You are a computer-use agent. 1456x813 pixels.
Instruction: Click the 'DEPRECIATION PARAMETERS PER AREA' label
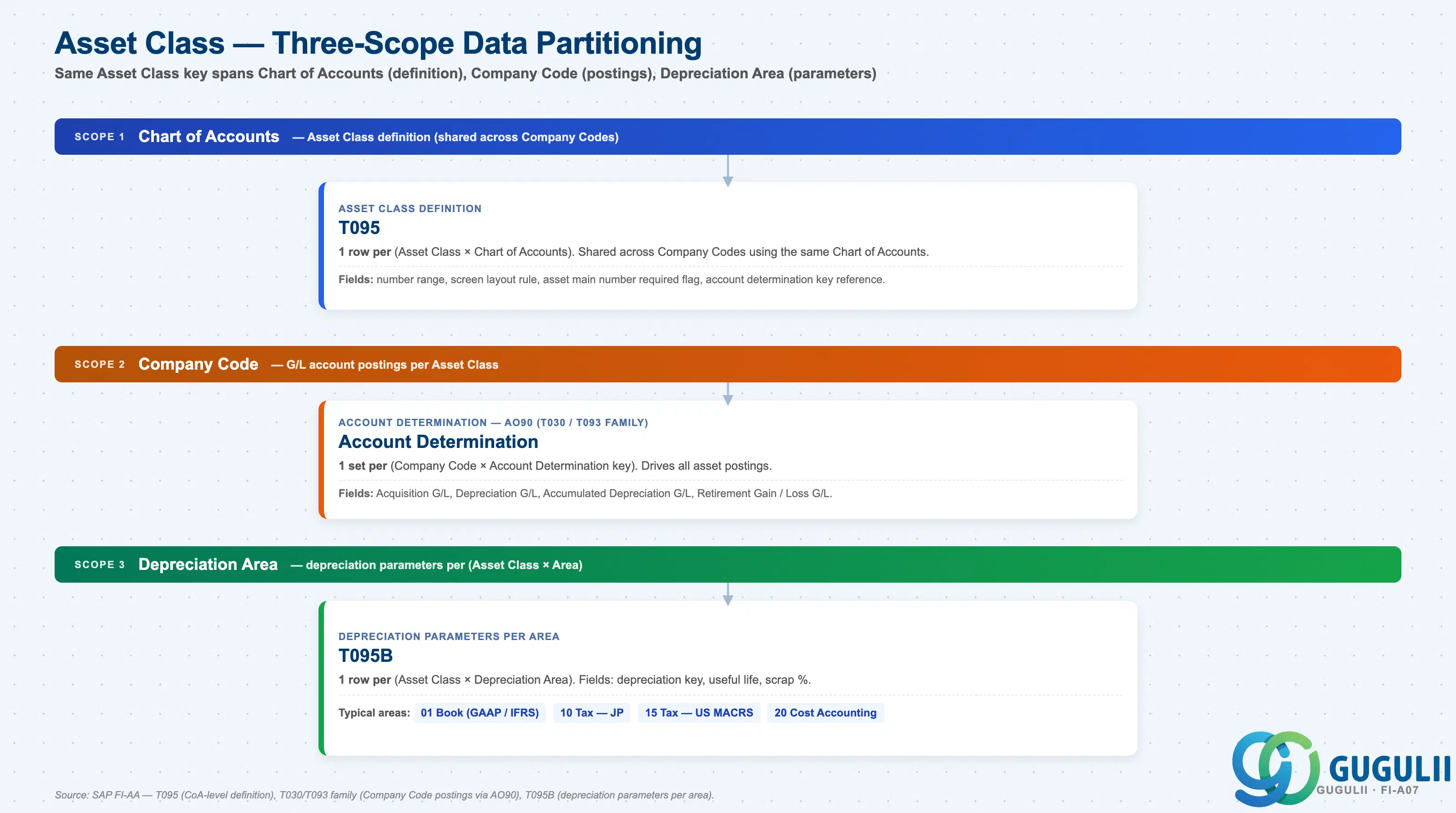(x=449, y=636)
